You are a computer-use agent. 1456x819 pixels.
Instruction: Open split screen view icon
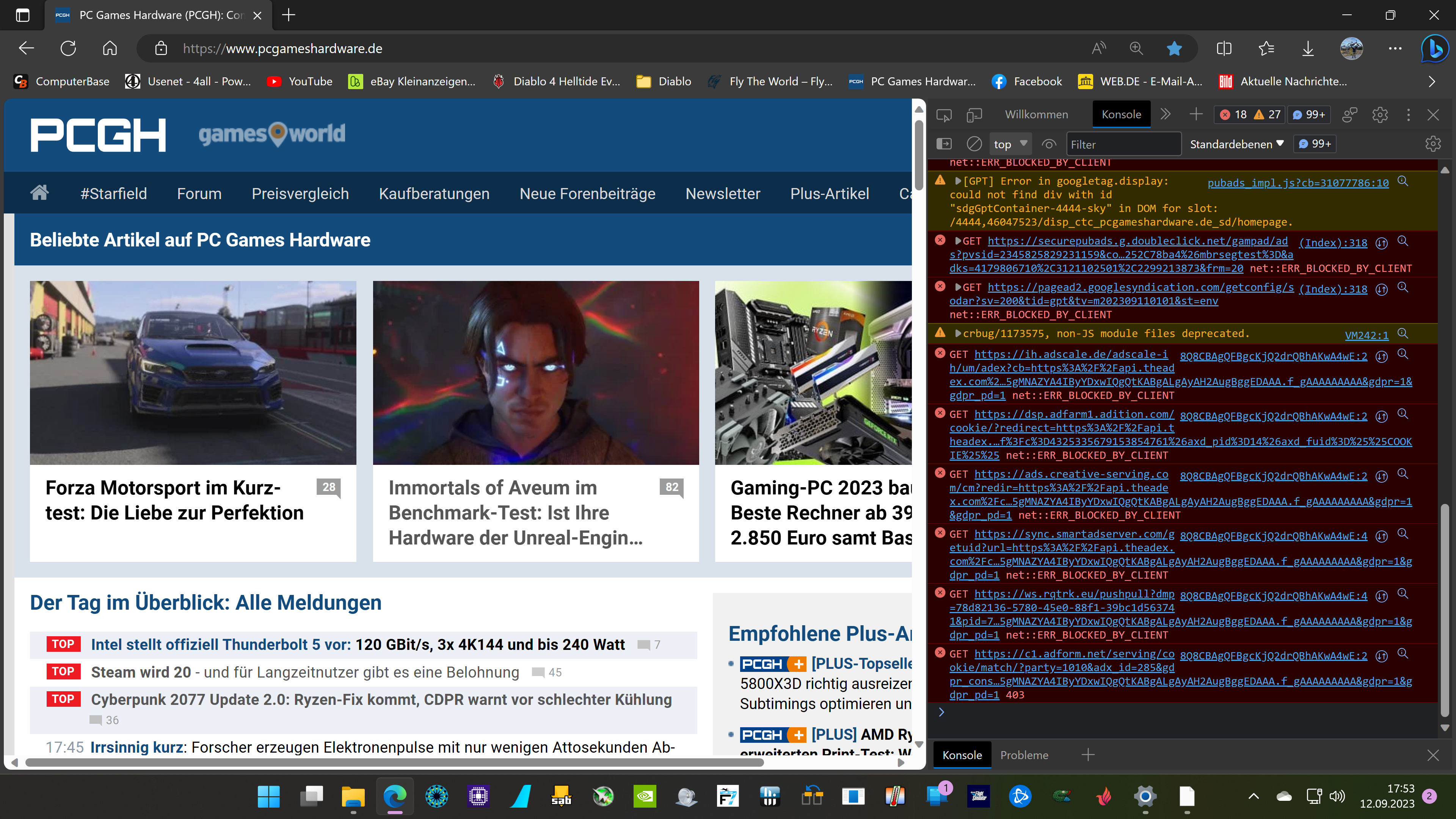[x=1224, y=49]
